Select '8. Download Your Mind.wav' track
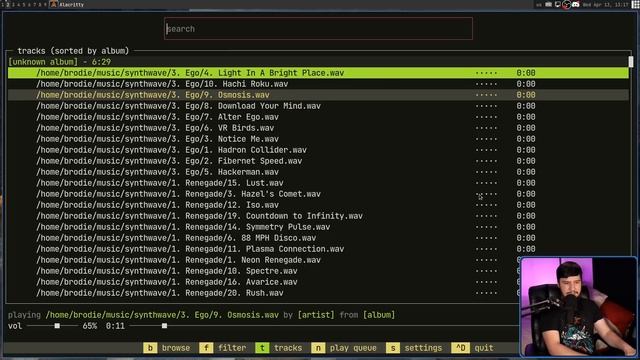Screen dimensions: 640x360 [318, 106]
